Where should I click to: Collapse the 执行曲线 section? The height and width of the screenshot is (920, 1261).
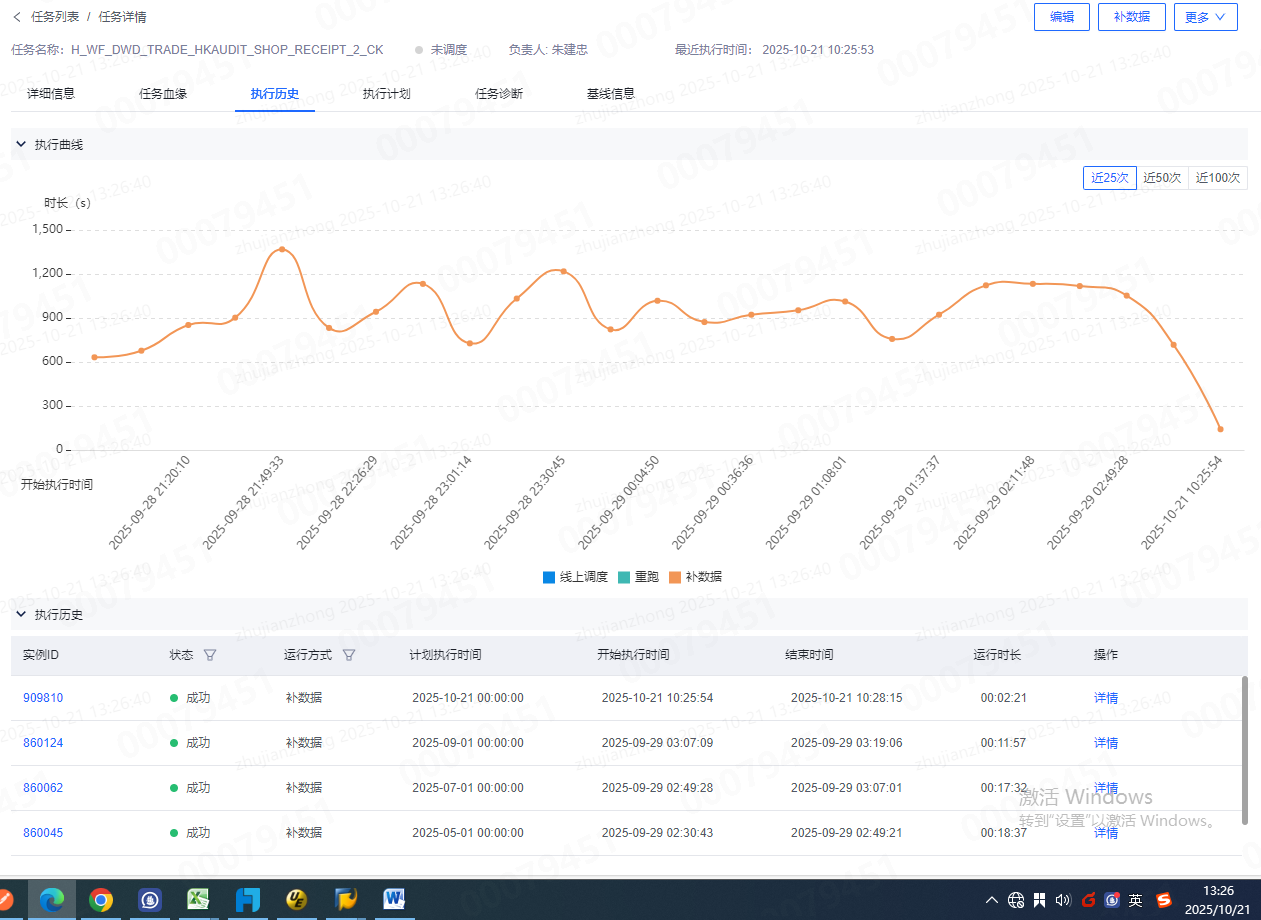coord(20,144)
